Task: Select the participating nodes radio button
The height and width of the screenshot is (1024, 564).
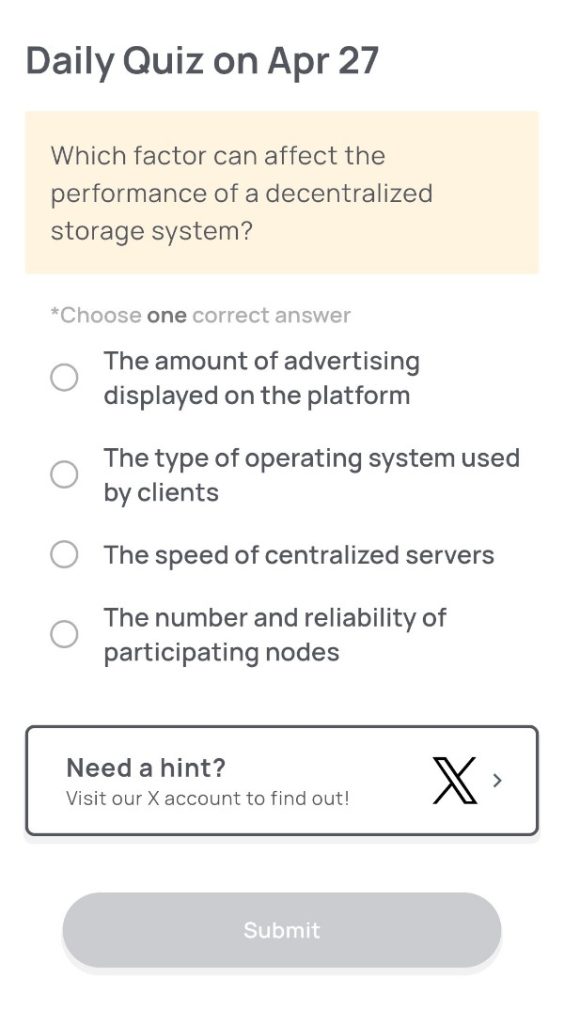Action: pos(64,634)
